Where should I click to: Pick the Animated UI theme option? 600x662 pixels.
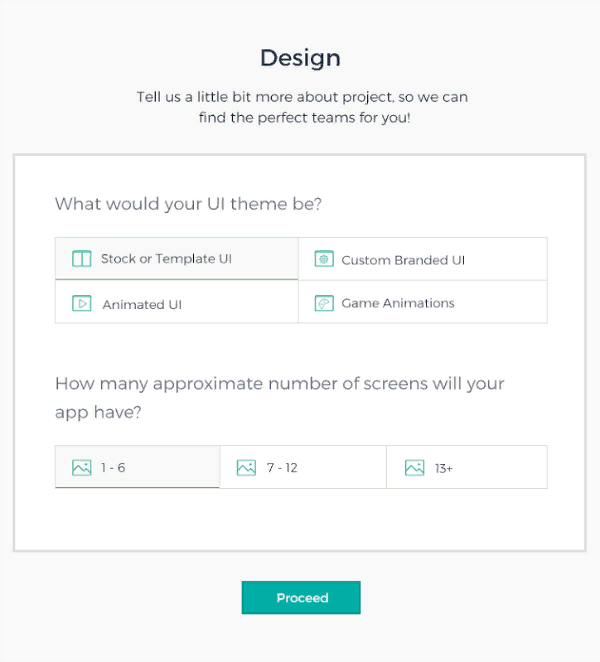point(176,302)
